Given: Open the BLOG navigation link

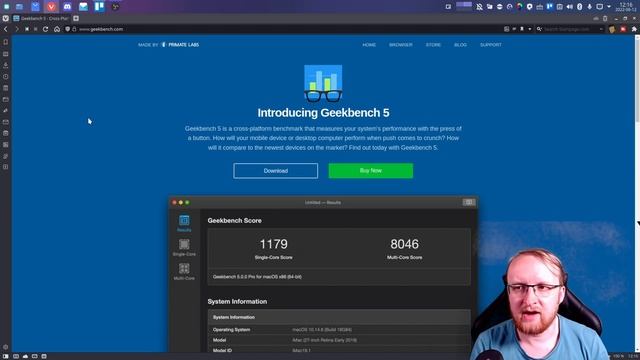Looking at the screenshot, I should [460, 44].
